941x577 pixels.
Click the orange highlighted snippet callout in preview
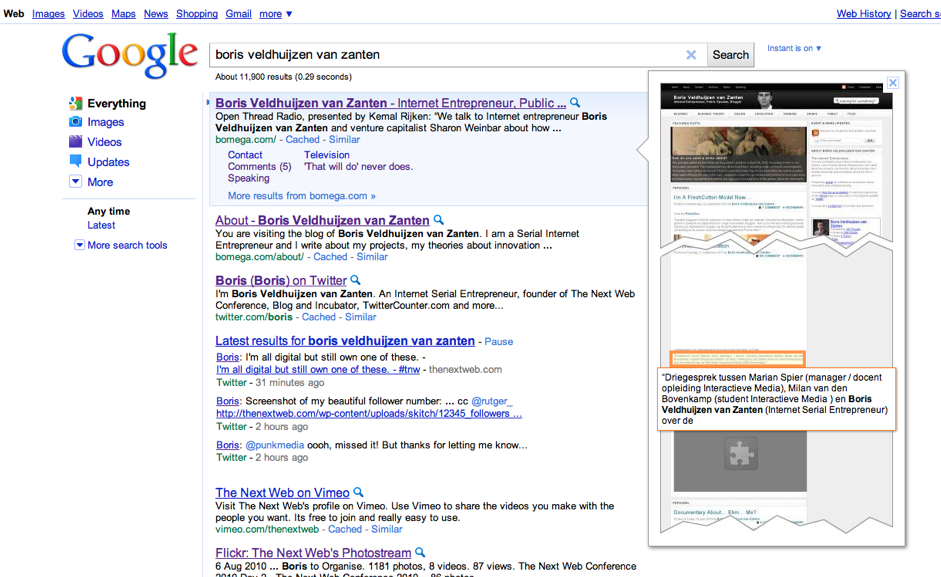click(777, 399)
